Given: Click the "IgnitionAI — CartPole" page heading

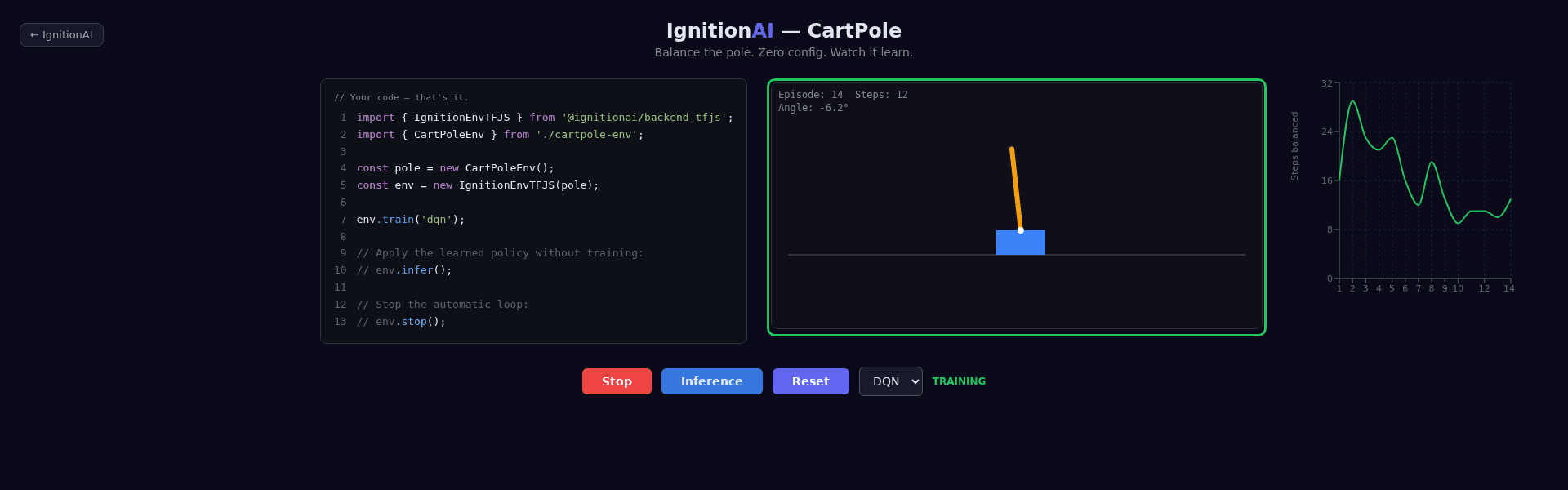Looking at the screenshot, I should 784,31.
